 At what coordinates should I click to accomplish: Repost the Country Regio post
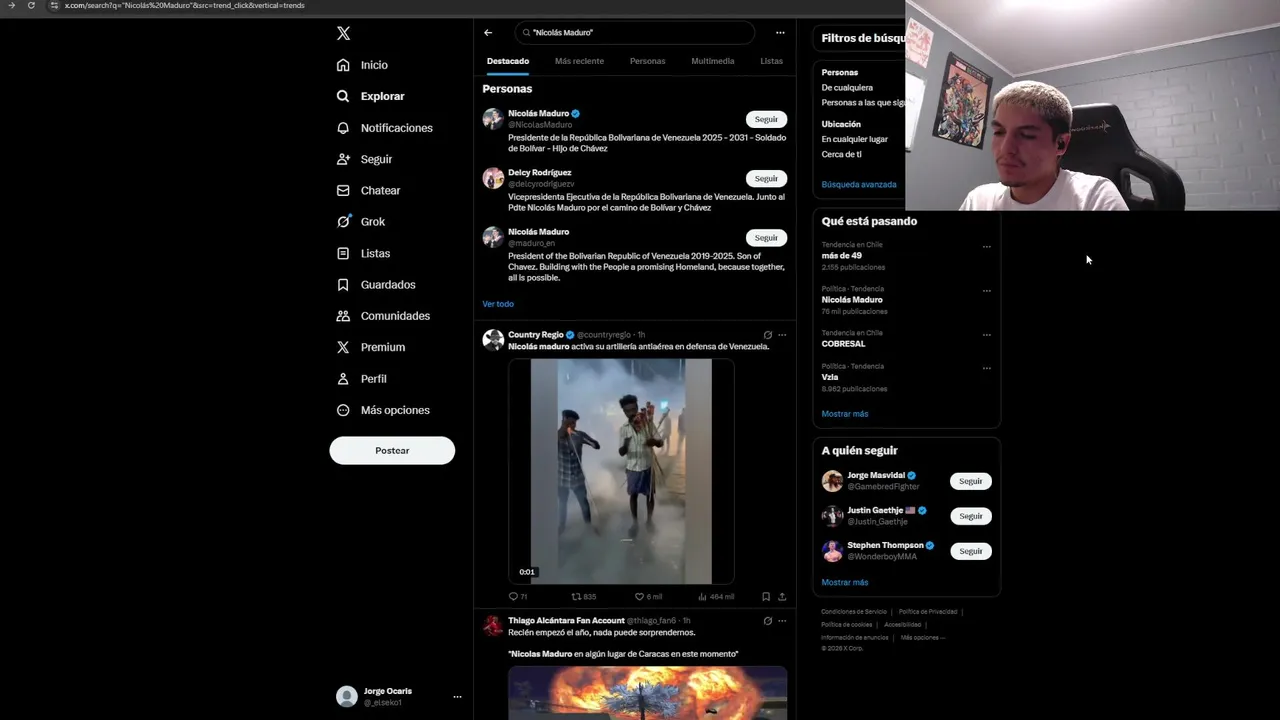click(x=583, y=596)
